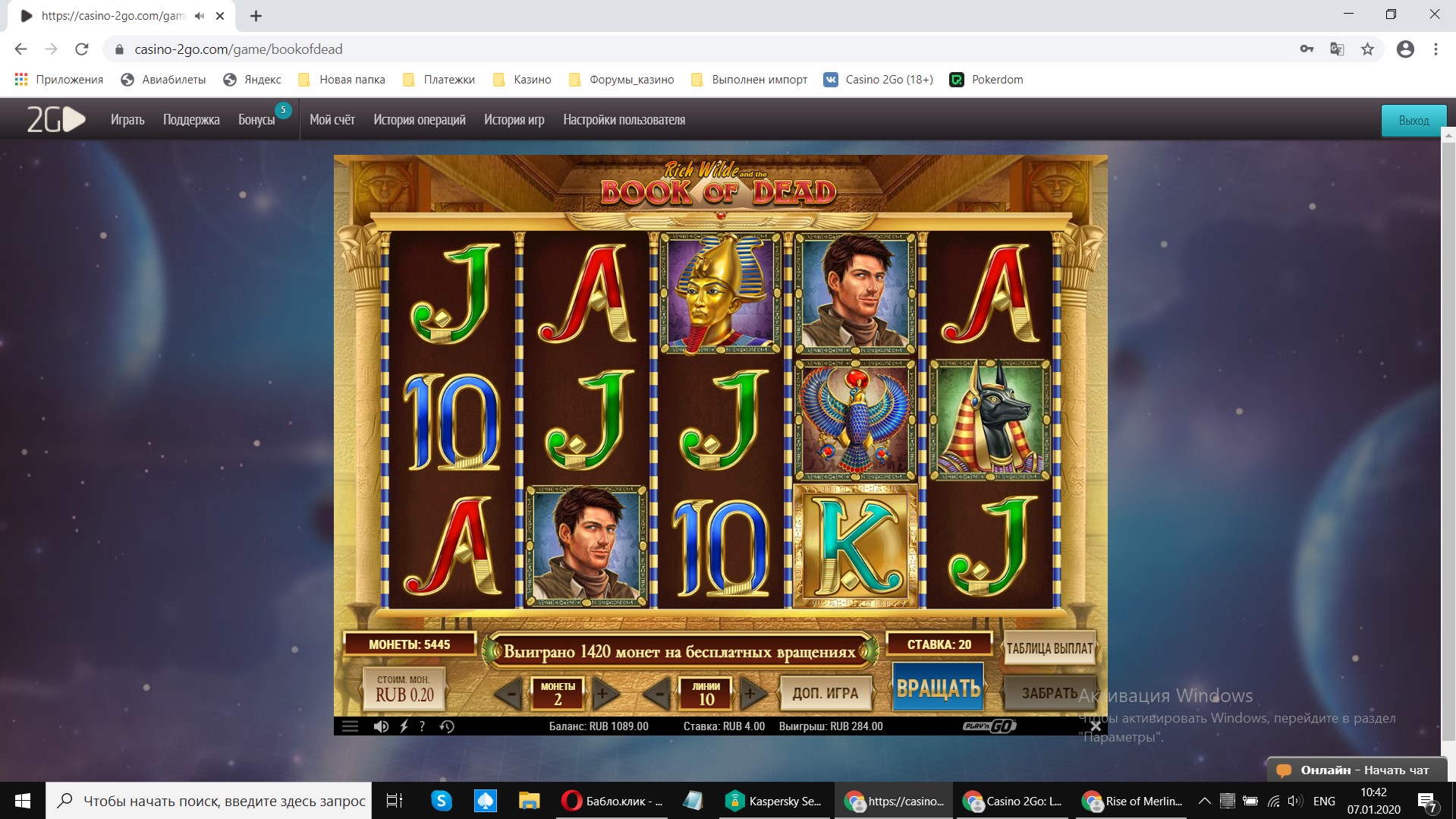Image resolution: width=1456 pixels, height=819 pixels.
Task: Open the Казино bookmark folder
Action: pos(522,80)
